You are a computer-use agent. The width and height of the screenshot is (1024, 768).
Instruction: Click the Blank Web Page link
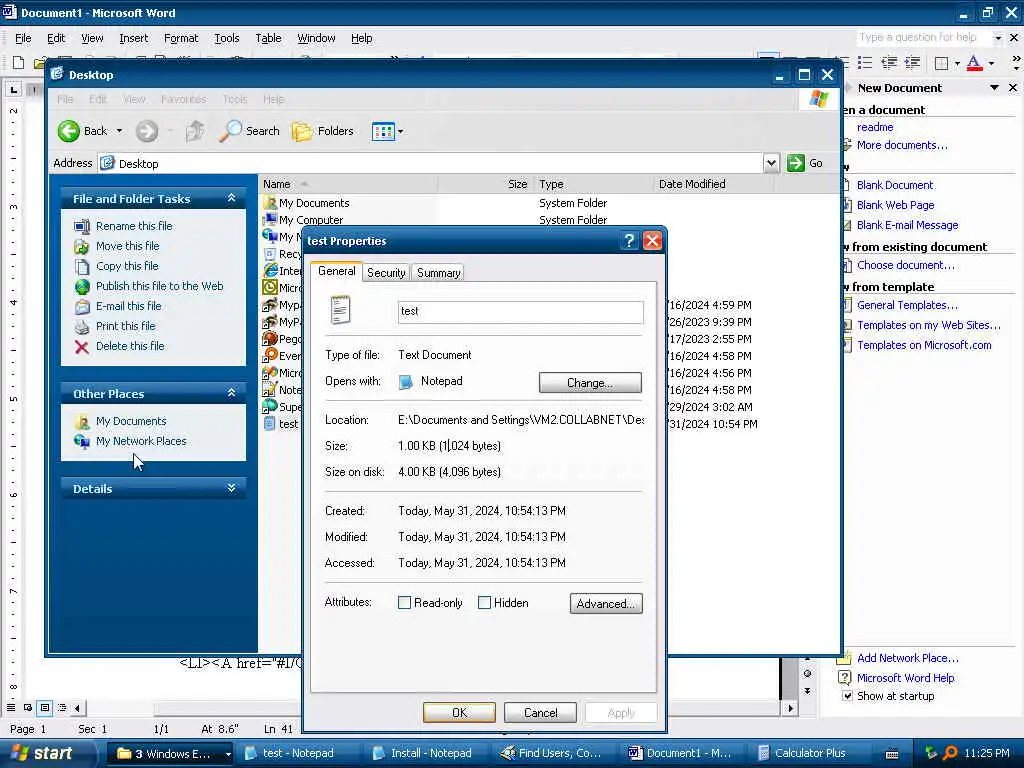pyautogui.click(x=895, y=205)
